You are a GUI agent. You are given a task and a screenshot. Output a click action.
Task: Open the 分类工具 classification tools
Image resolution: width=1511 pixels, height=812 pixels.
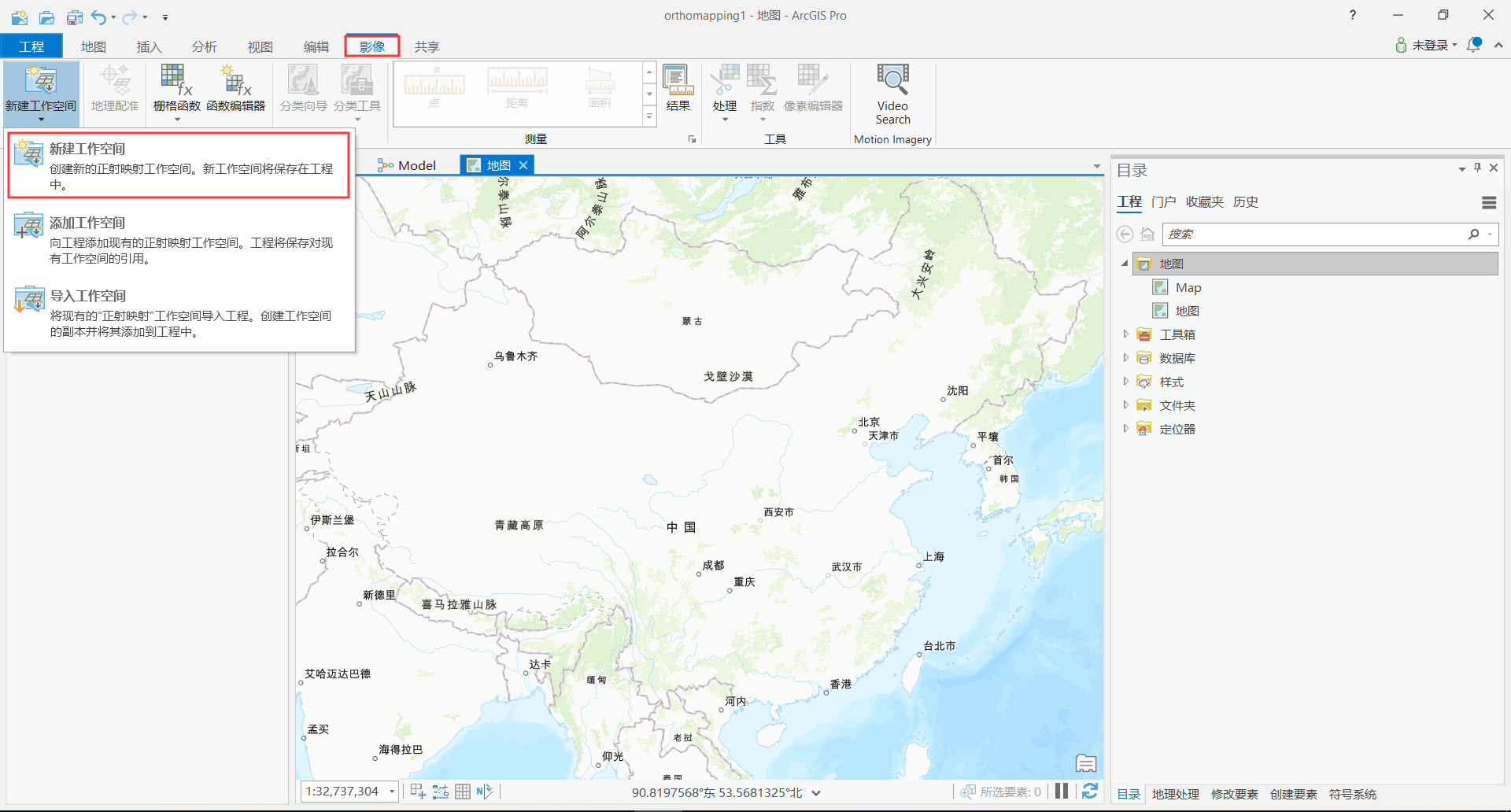(x=356, y=87)
